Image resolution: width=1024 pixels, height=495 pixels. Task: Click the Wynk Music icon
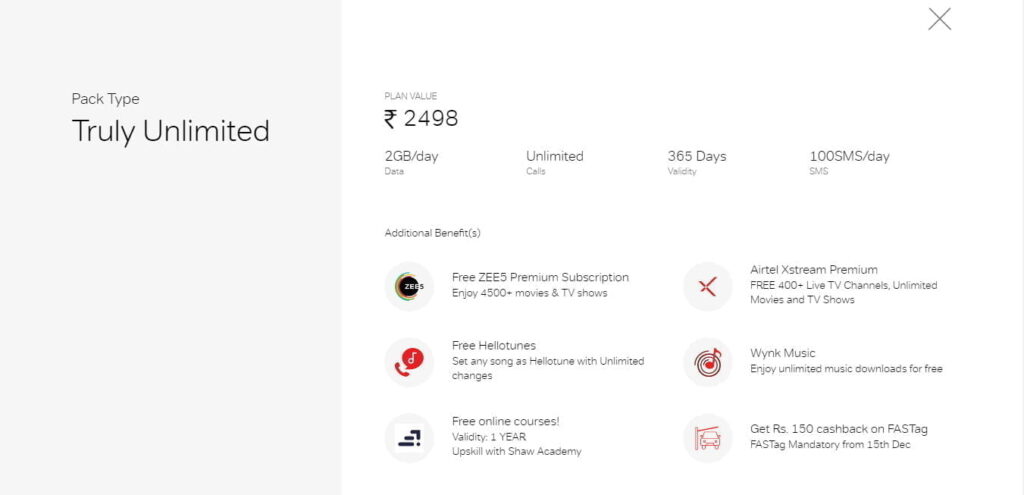708,362
